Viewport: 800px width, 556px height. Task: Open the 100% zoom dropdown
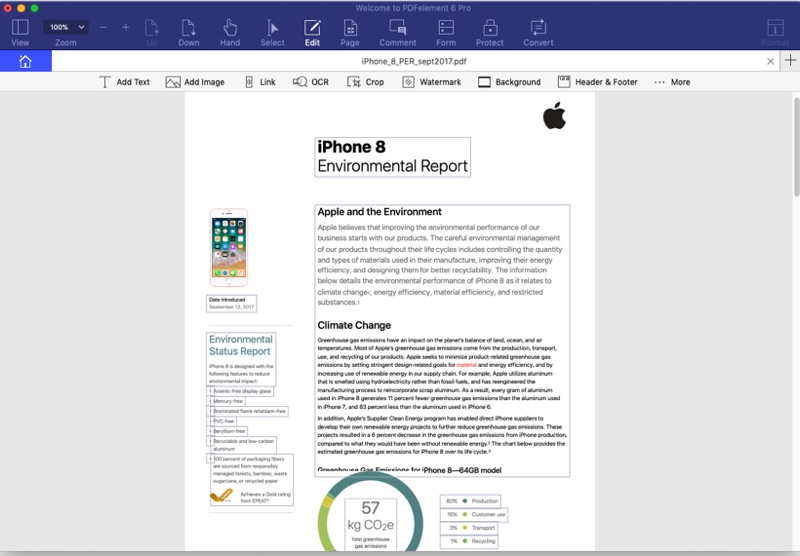point(66,27)
